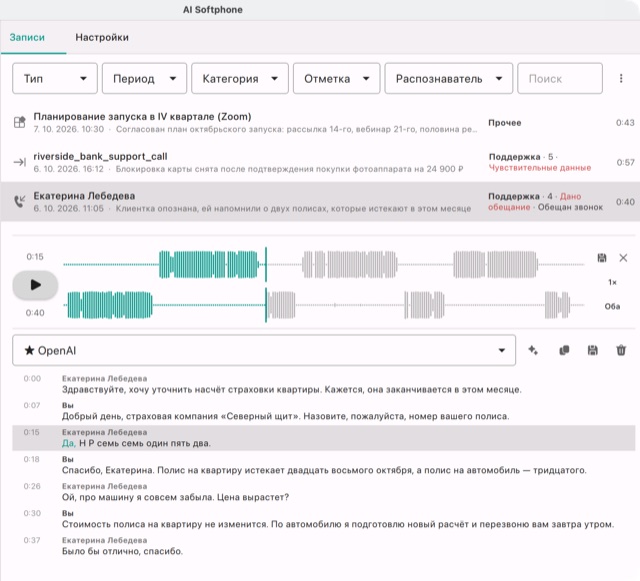640x581 pixels.
Task: Jump to transcript line at 0:07
Action: point(324,411)
